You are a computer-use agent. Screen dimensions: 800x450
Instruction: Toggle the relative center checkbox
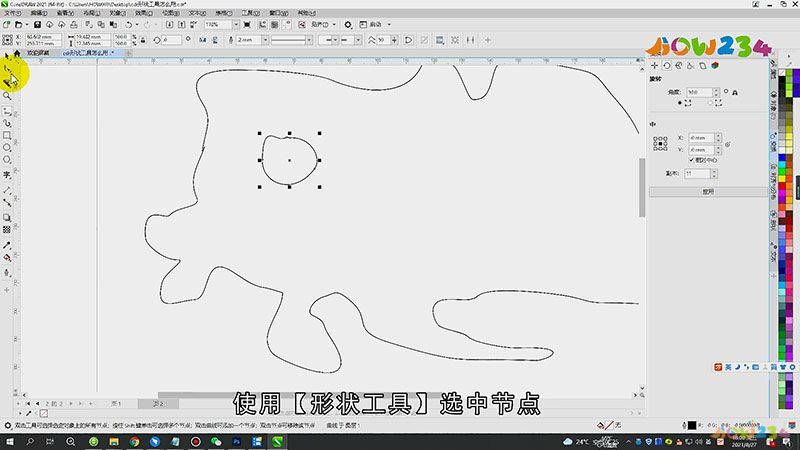click(692, 160)
